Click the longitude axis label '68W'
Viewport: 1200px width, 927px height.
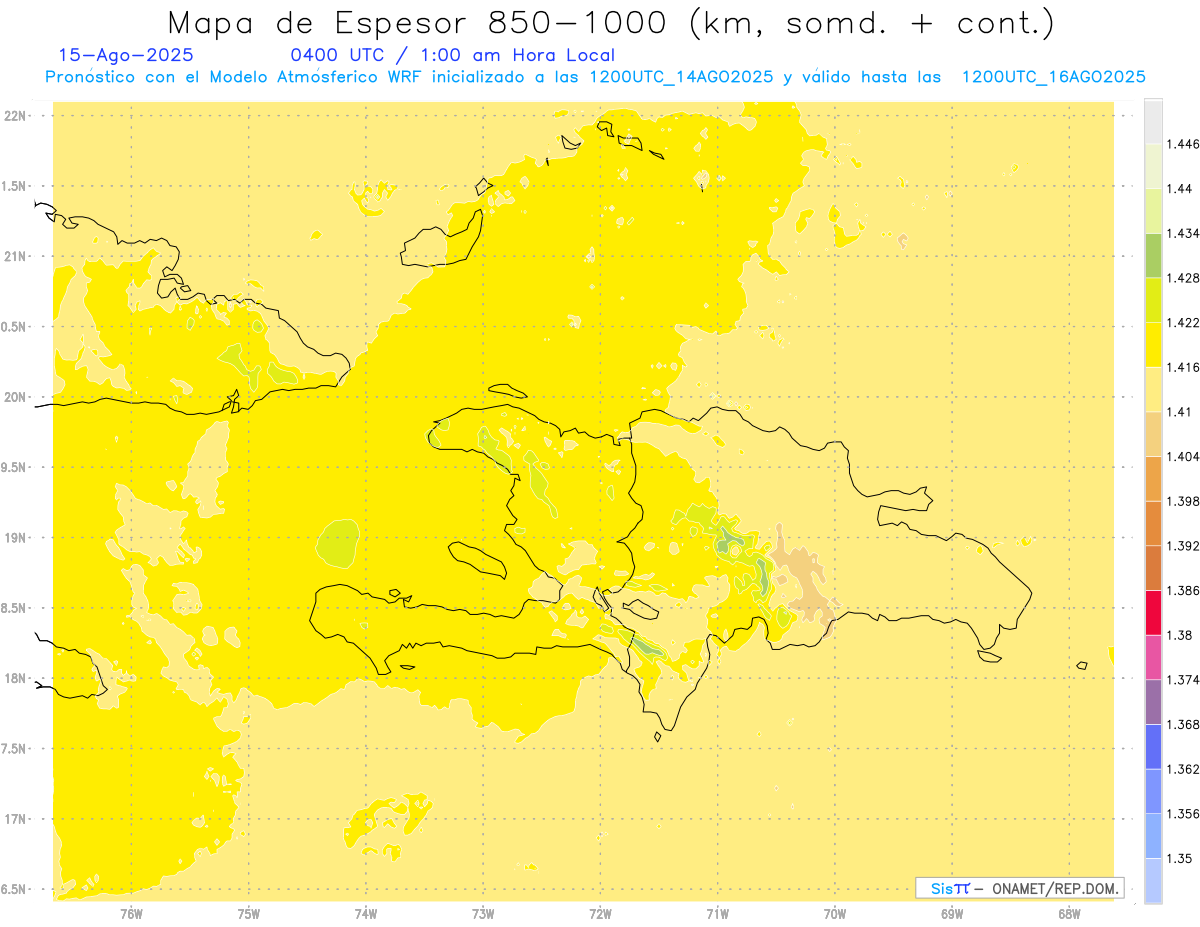1069,914
